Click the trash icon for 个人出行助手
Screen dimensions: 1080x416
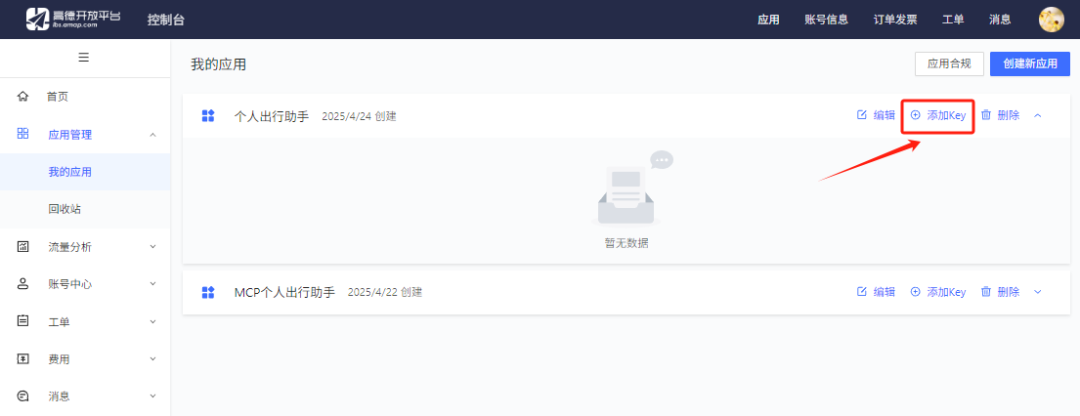pos(986,115)
